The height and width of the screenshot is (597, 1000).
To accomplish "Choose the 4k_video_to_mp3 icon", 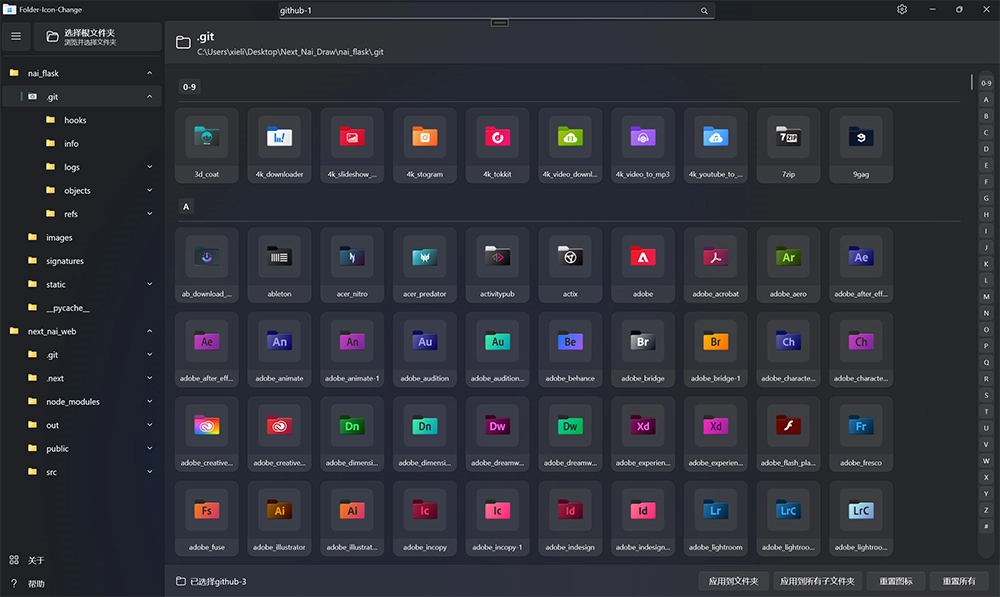I will (643, 145).
